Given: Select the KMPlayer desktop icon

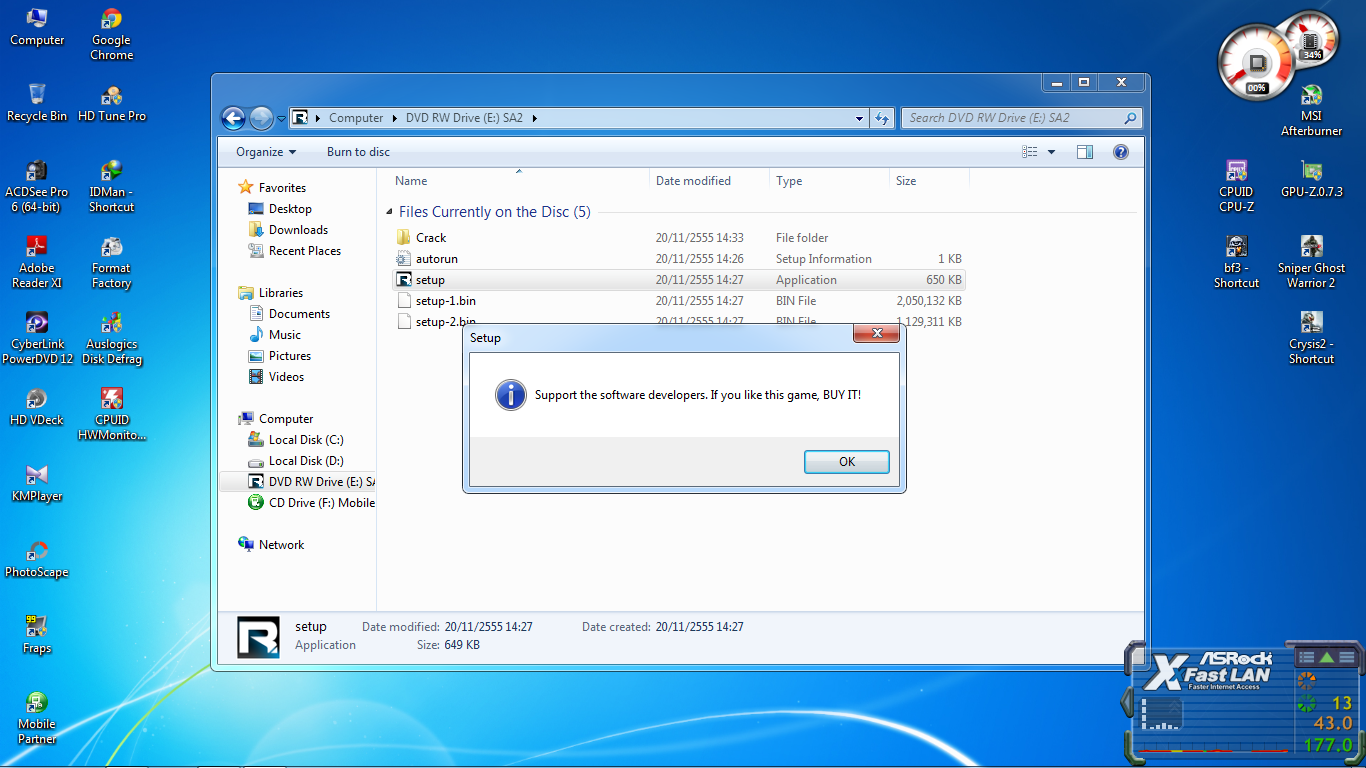Looking at the screenshot, I should [37, 482].
